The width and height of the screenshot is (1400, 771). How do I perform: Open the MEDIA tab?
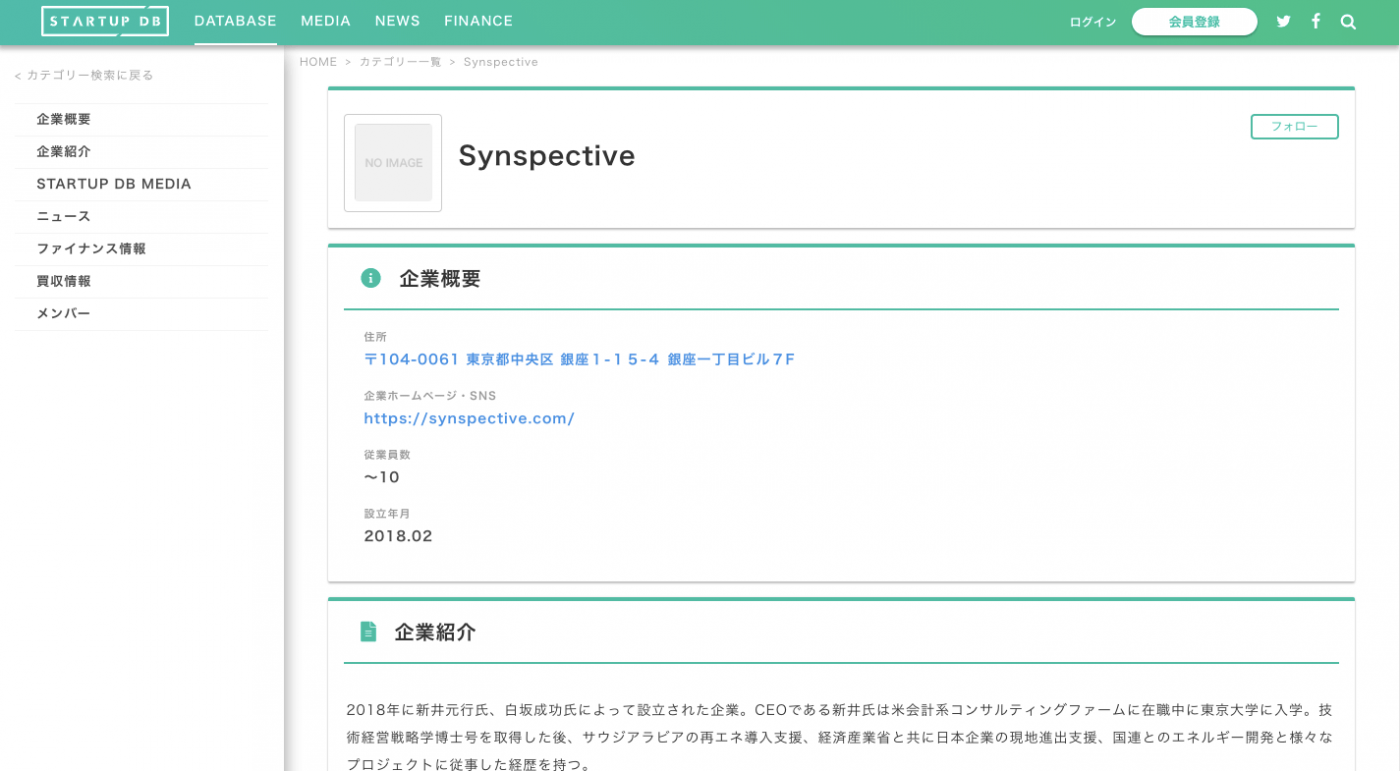click(326, 21)
